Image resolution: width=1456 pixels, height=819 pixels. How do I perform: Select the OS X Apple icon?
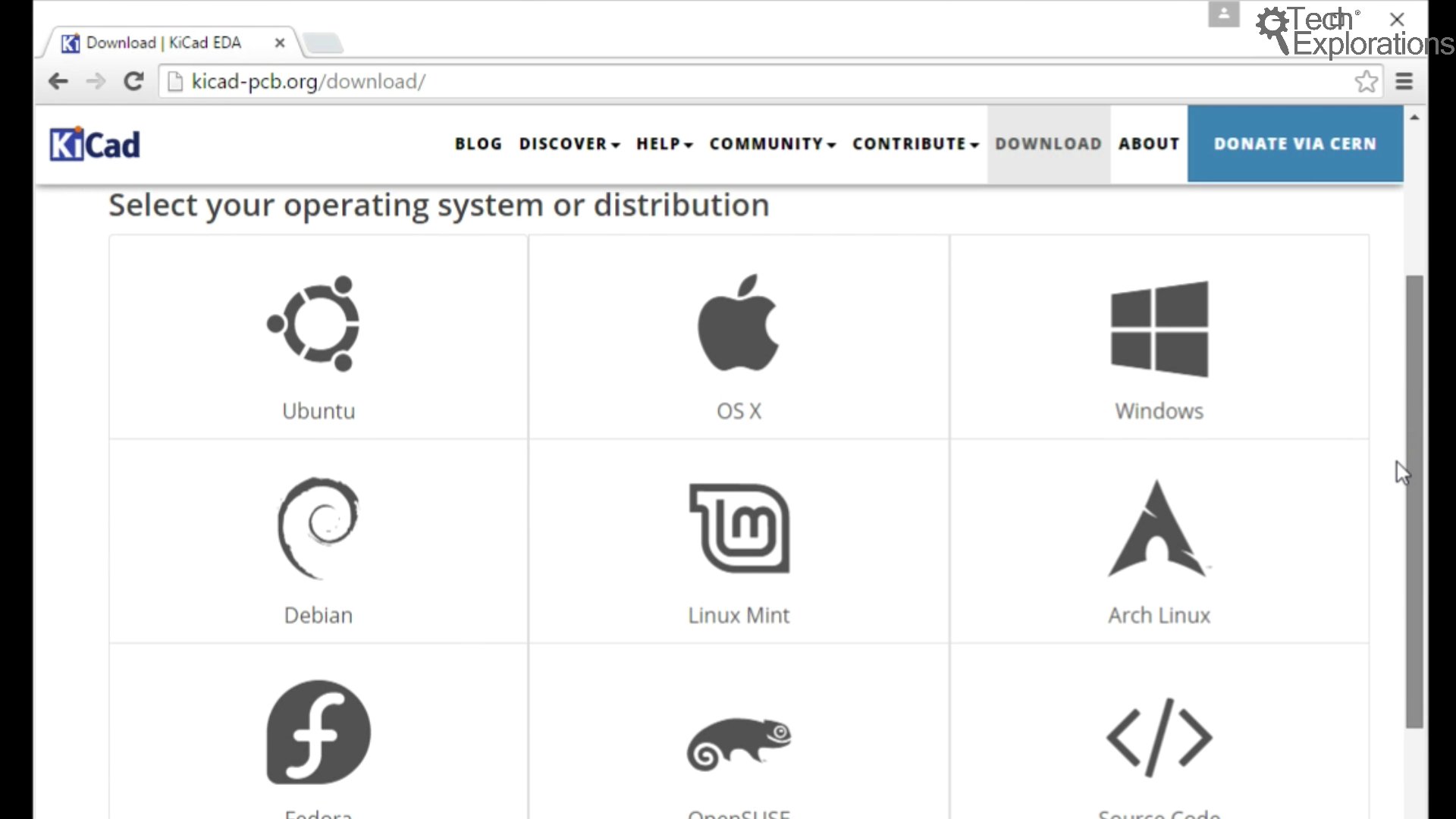coord(739,322)
